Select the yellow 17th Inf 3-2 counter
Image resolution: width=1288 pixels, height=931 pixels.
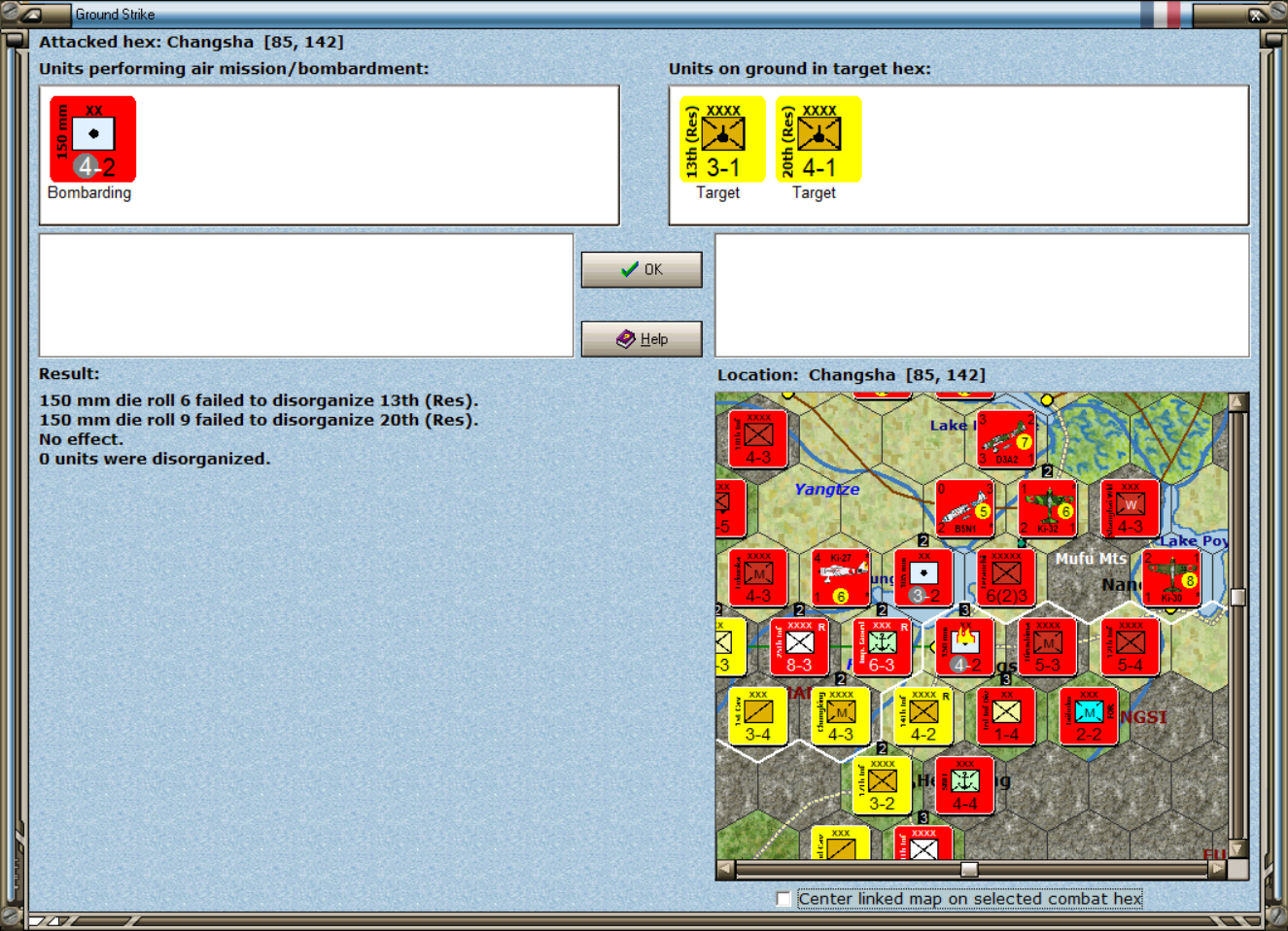[x=882, y=785]
